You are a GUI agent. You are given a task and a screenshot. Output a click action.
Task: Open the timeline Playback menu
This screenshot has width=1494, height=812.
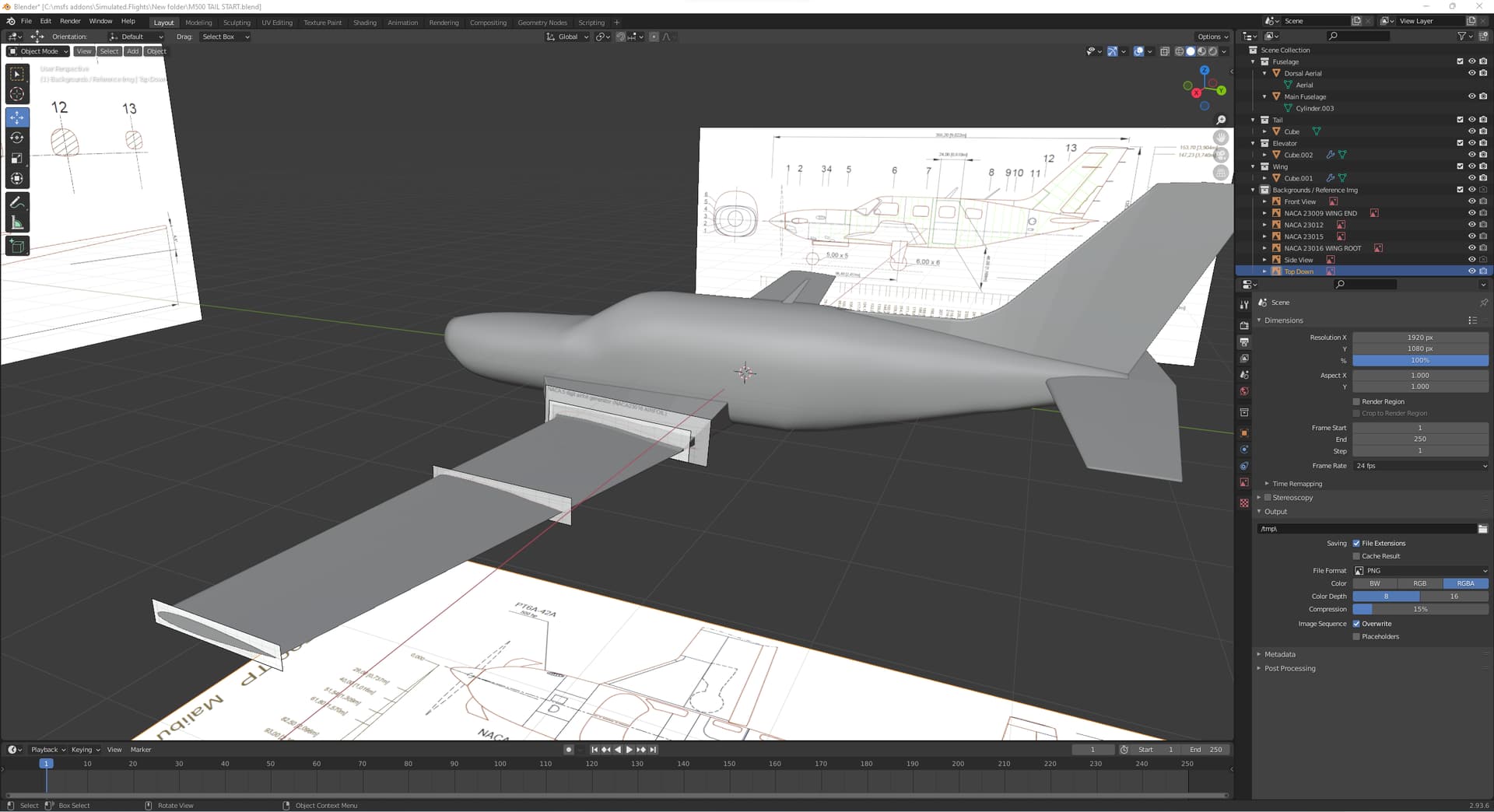click(x=48, y=750)
